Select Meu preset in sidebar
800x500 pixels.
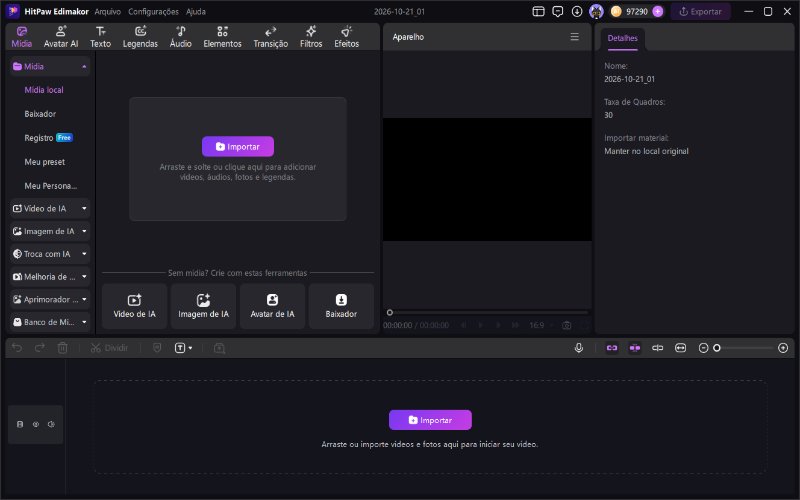click(x=44, y=162)
